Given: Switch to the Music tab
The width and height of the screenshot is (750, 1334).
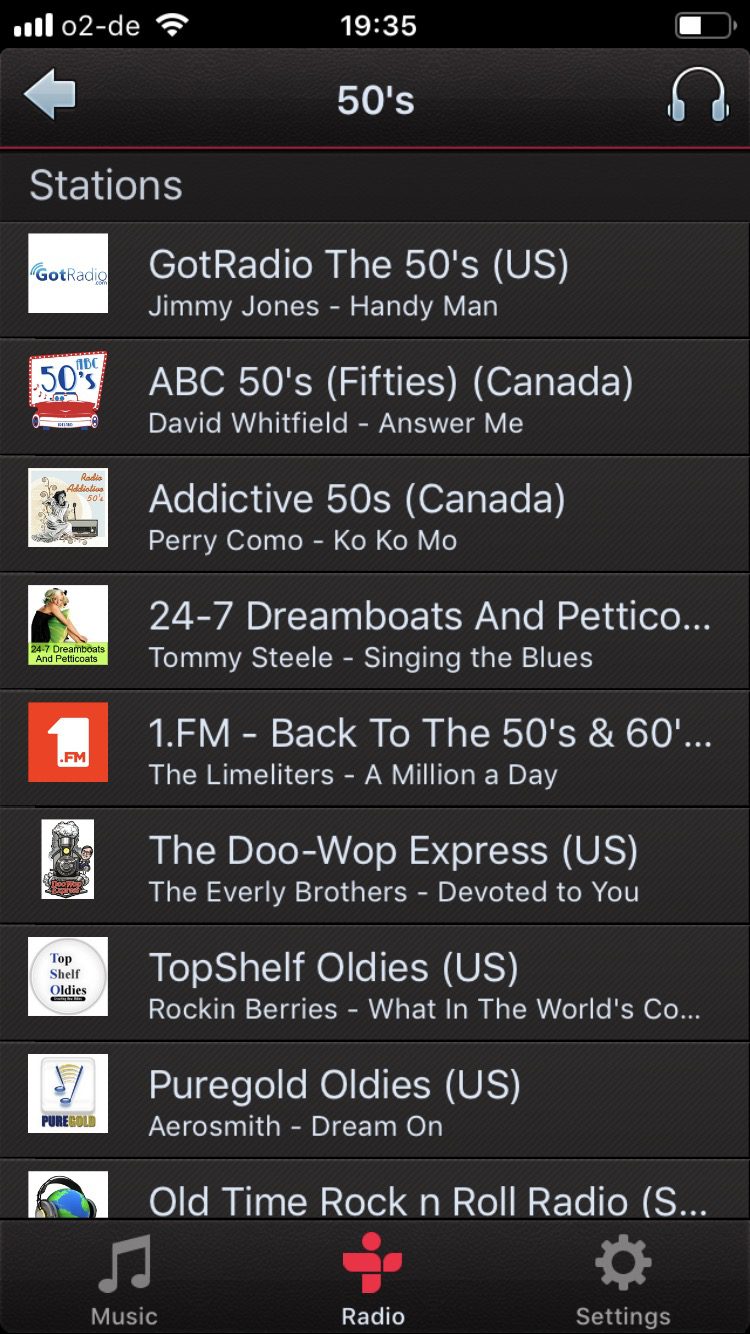Looking at the screenshot, I should pyautogui.click(x=124, y=1277).
